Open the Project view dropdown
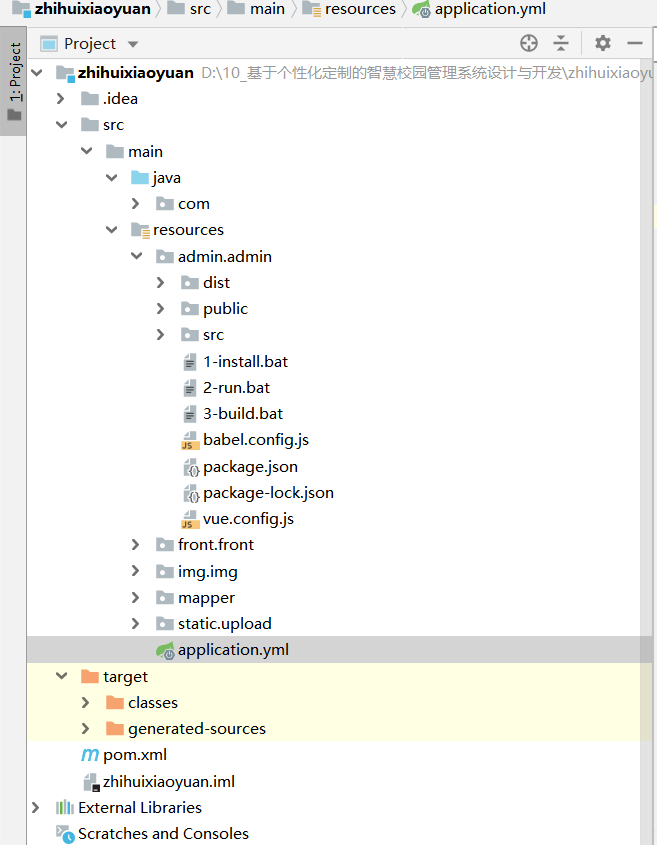The height and width of the screenshot is (845, 657). coord(133,44)
